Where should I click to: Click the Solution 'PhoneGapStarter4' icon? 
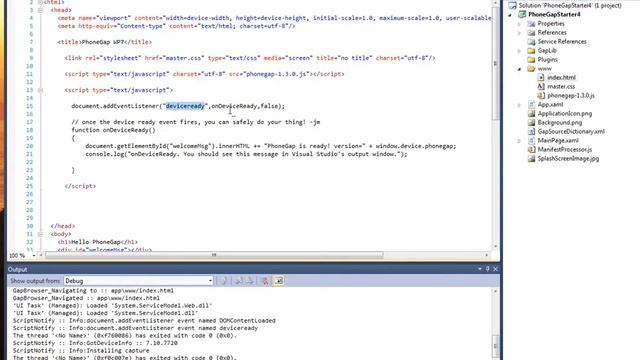tap(512, 5)
